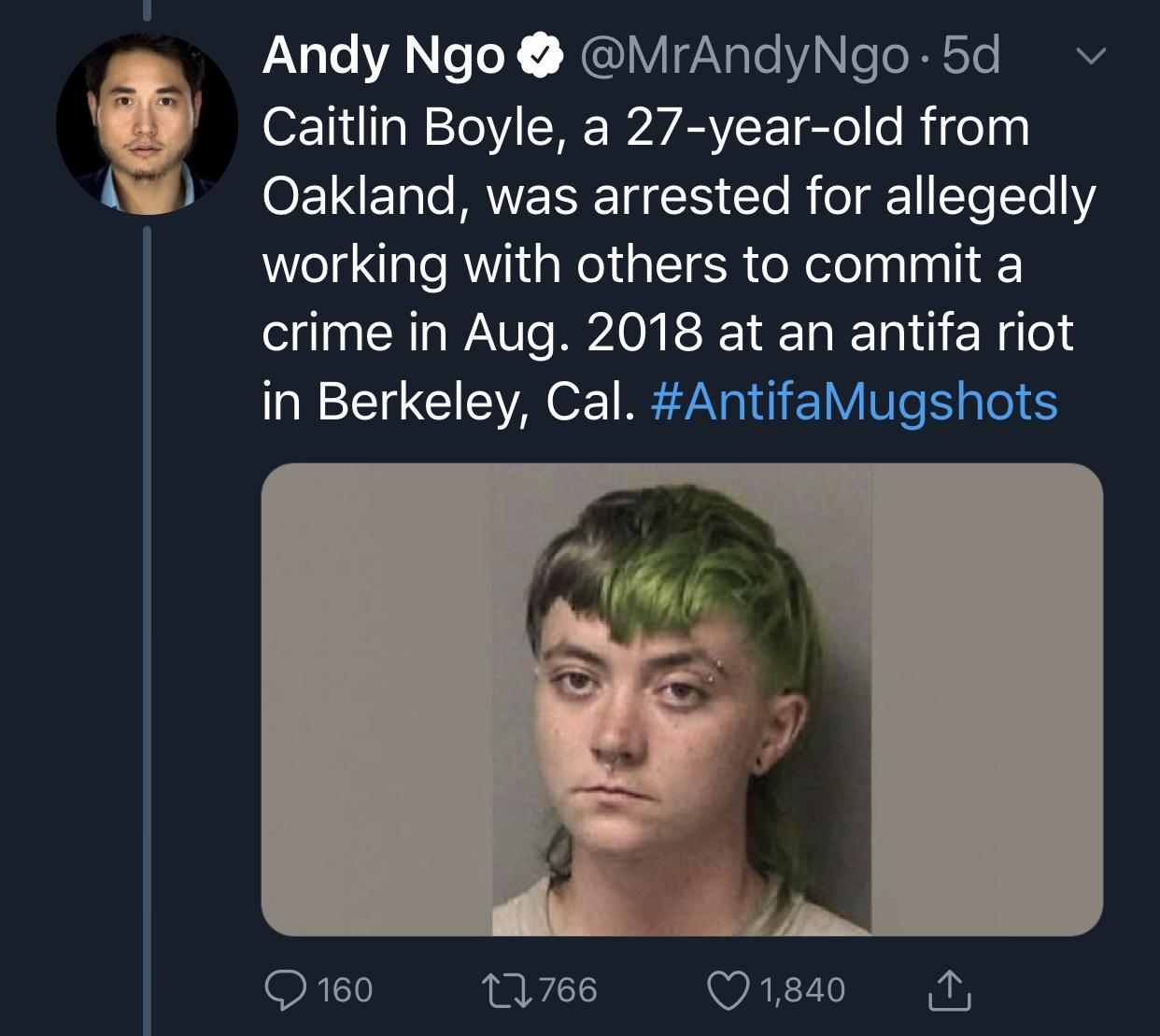The height and width of the screenshot is (1036, 1160).
Task: Enlarge the attached mugshot photo
Action: 682,699
